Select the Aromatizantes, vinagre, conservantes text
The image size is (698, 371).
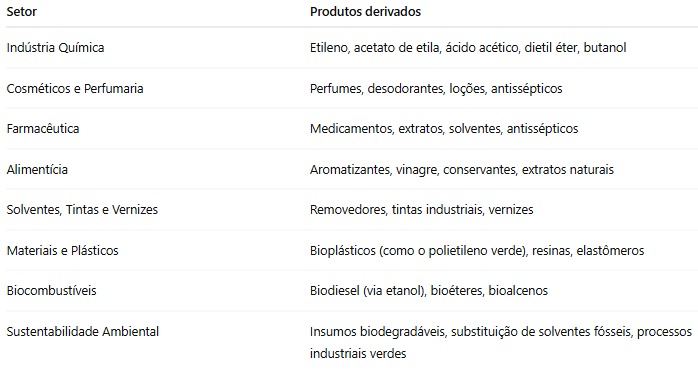click(x=413, y=170)
